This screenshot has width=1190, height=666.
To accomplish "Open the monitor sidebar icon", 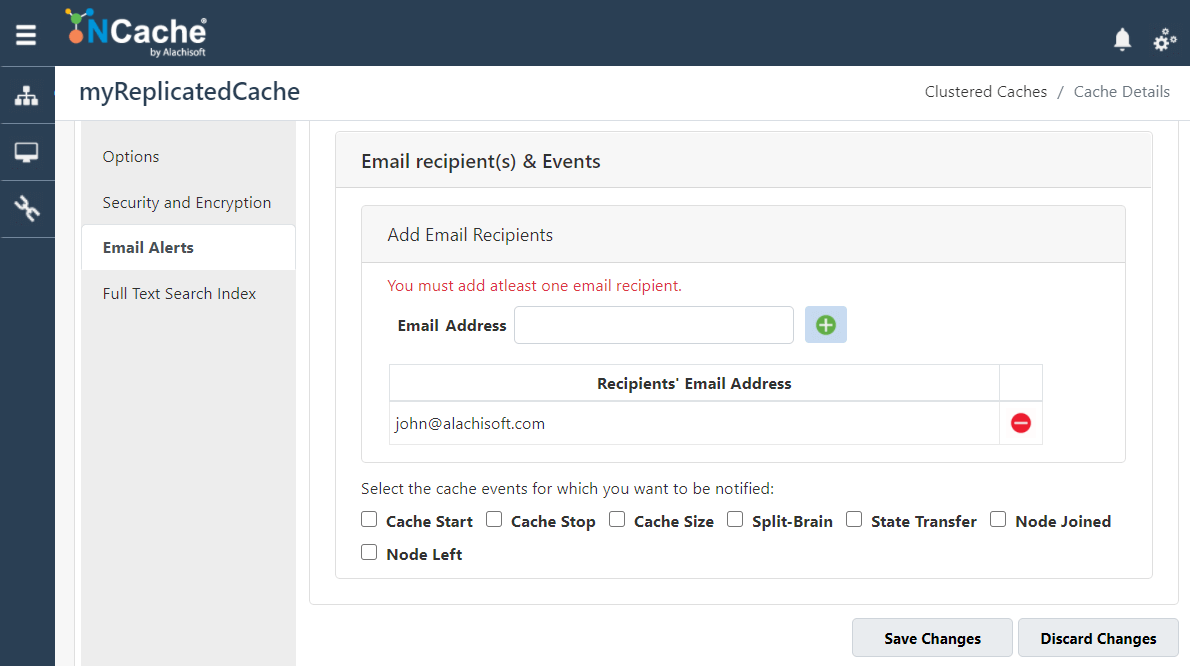I will (x=27, y=152).
